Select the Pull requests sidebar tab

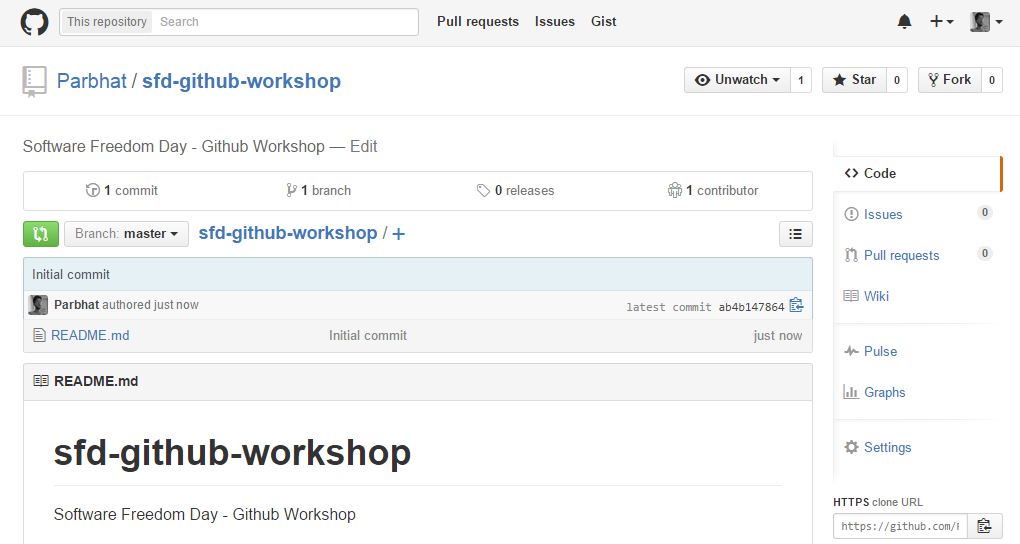pyautogui.click(x=917, y=255)
